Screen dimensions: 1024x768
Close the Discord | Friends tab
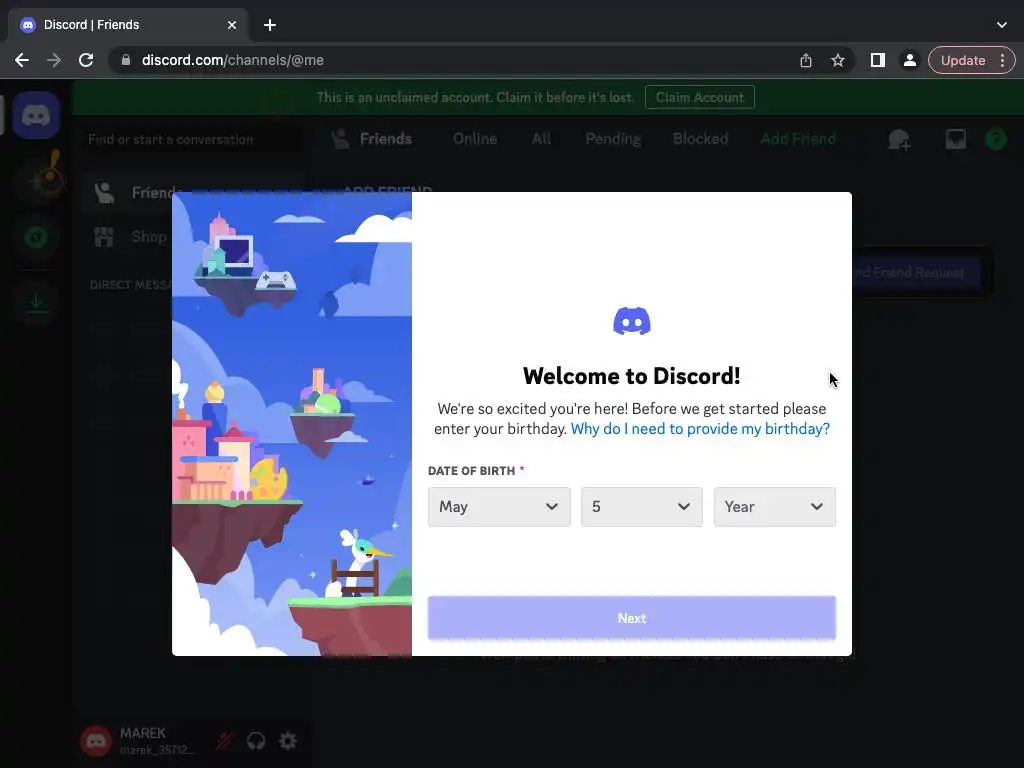click(232, 25)
